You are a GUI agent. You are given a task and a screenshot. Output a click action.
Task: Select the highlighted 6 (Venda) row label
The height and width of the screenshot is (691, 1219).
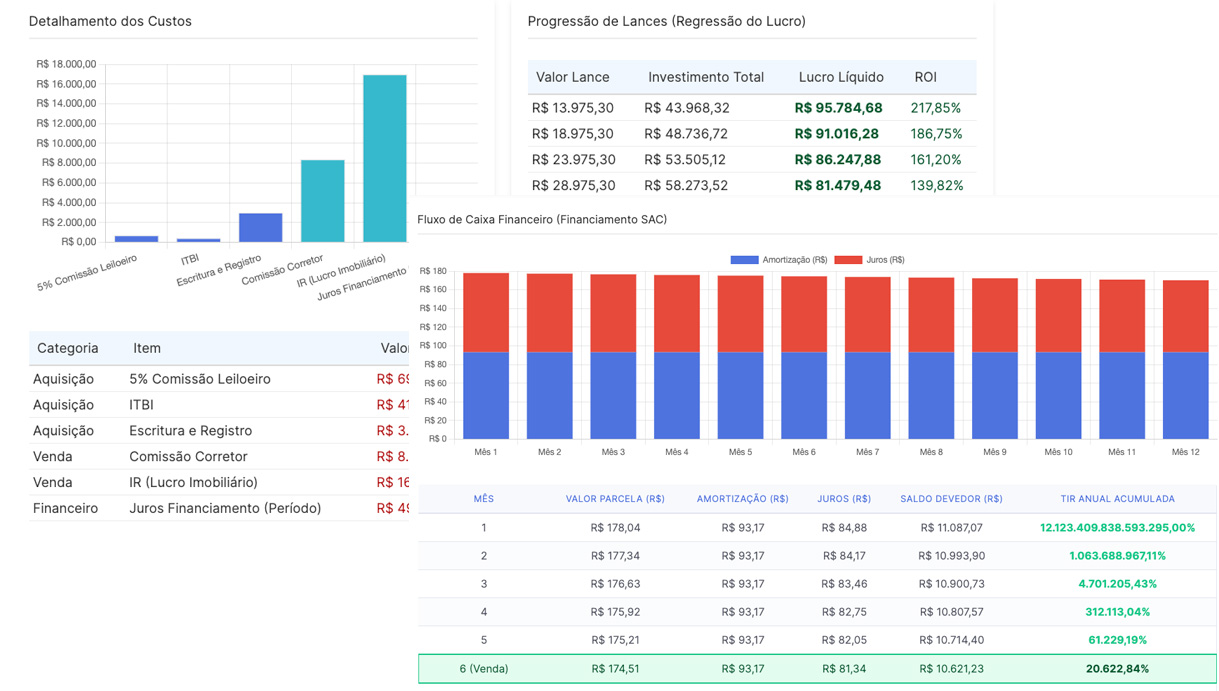point(484,669)
